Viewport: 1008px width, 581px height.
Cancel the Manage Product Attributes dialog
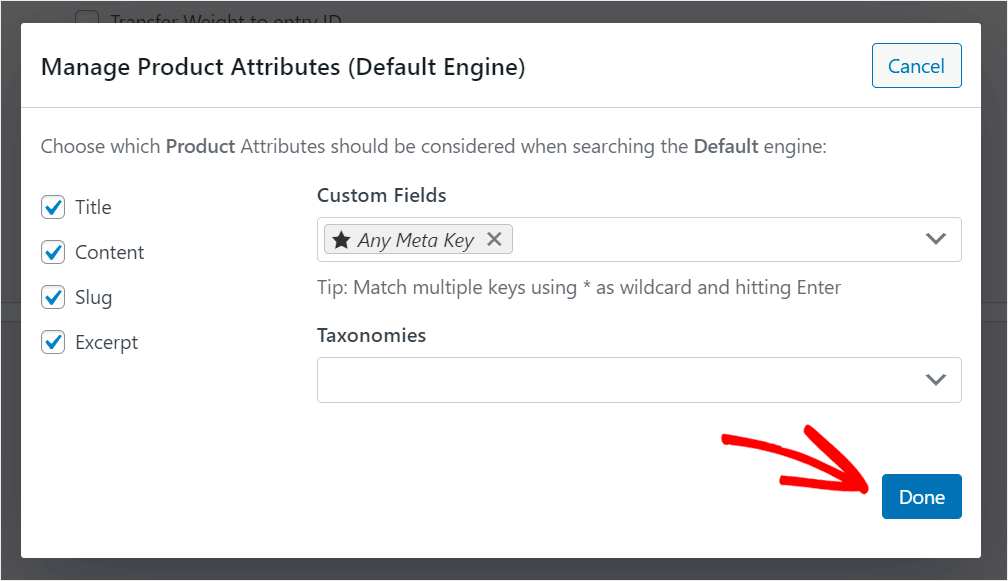coord(916,66)
